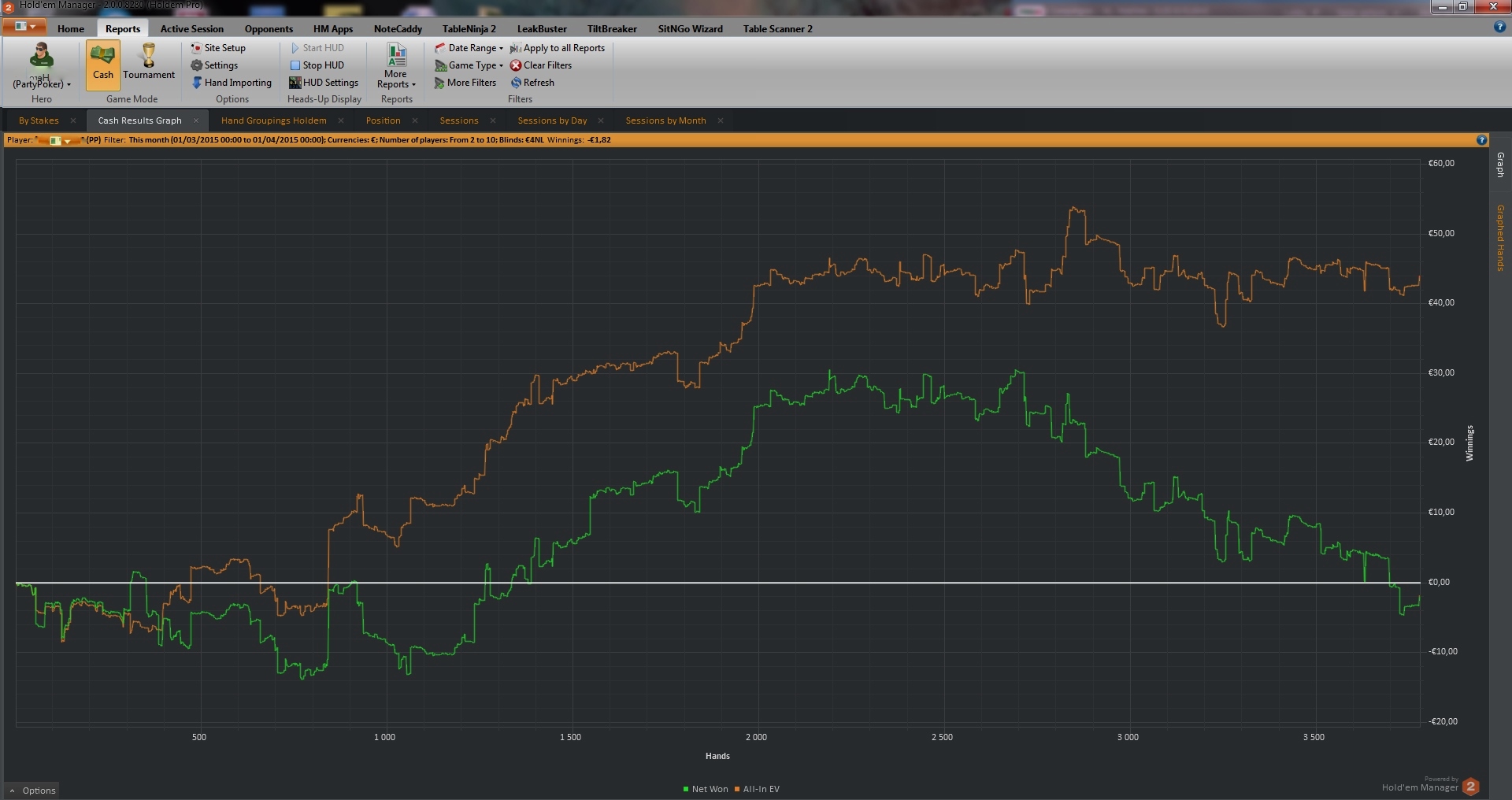Open the Table Scanner 2 tab
The height and width of the screenshot is (800, 1512).
777,29
